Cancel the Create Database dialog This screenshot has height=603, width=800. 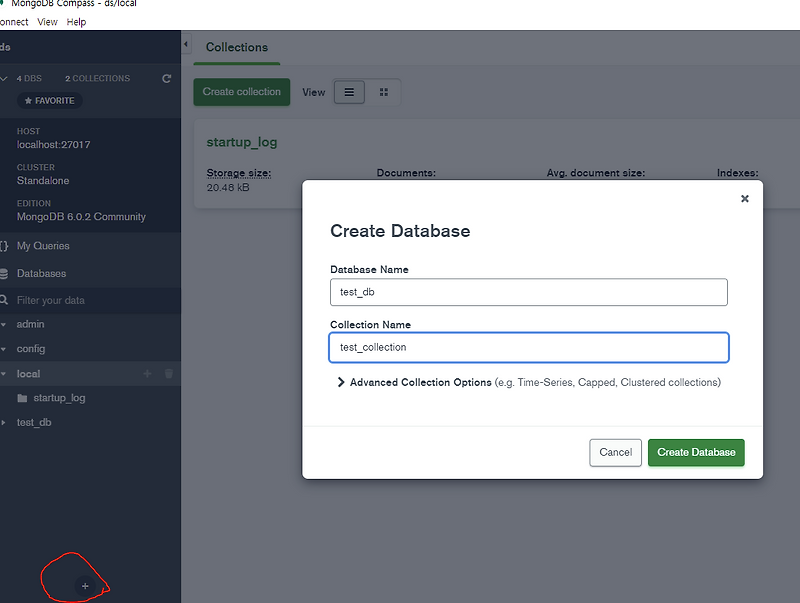(x=615, y=453)
